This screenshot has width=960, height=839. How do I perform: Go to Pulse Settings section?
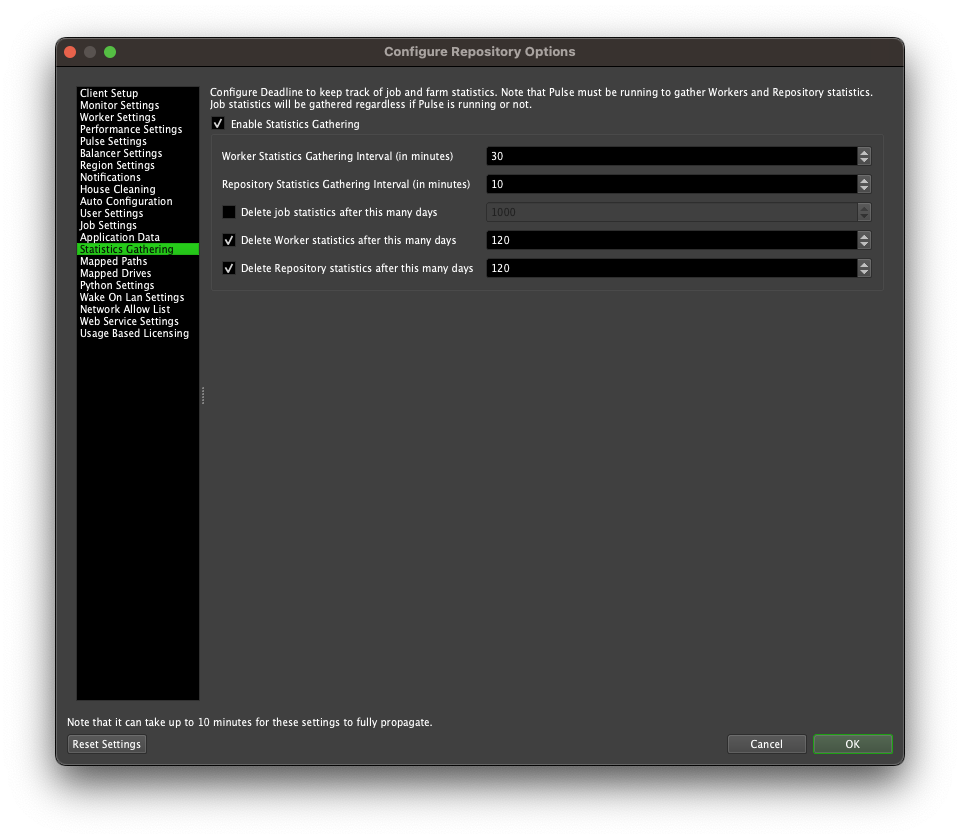click(113, 141)
